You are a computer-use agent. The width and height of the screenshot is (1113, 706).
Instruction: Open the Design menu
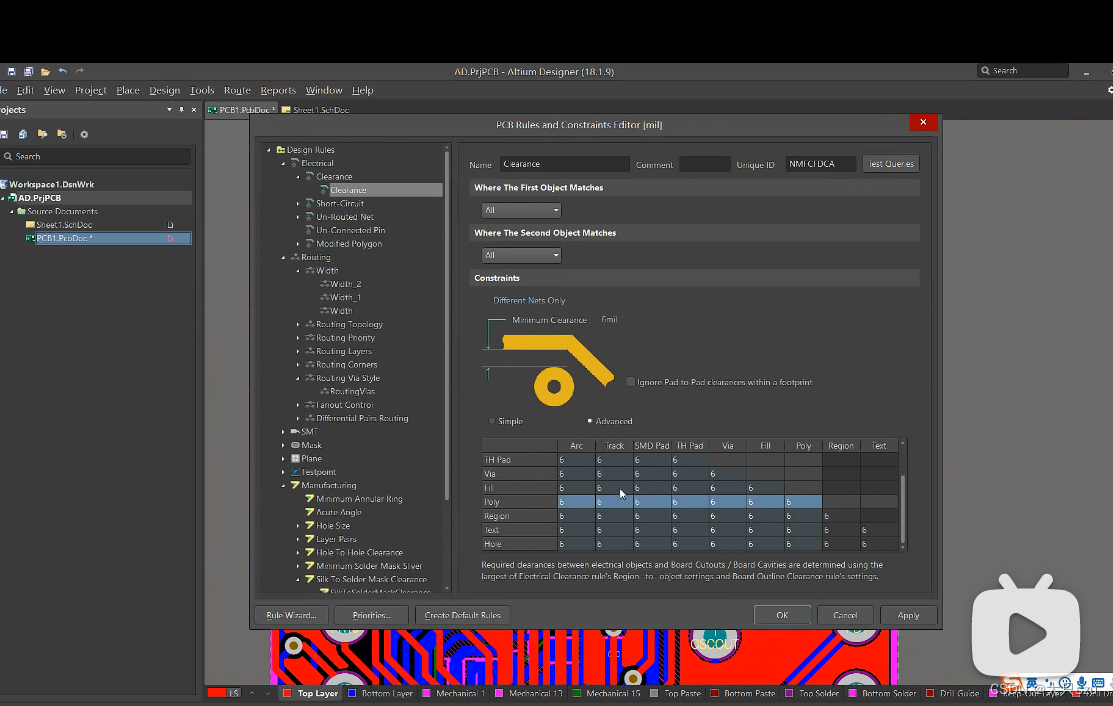[x=165, y=90]
